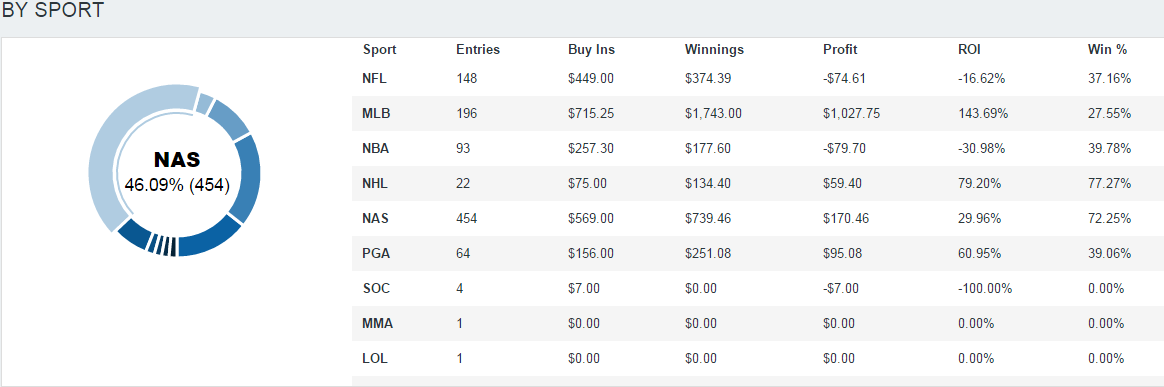Select the NHL sport row
The image size is (1164, 387).
tap(757, 183)
